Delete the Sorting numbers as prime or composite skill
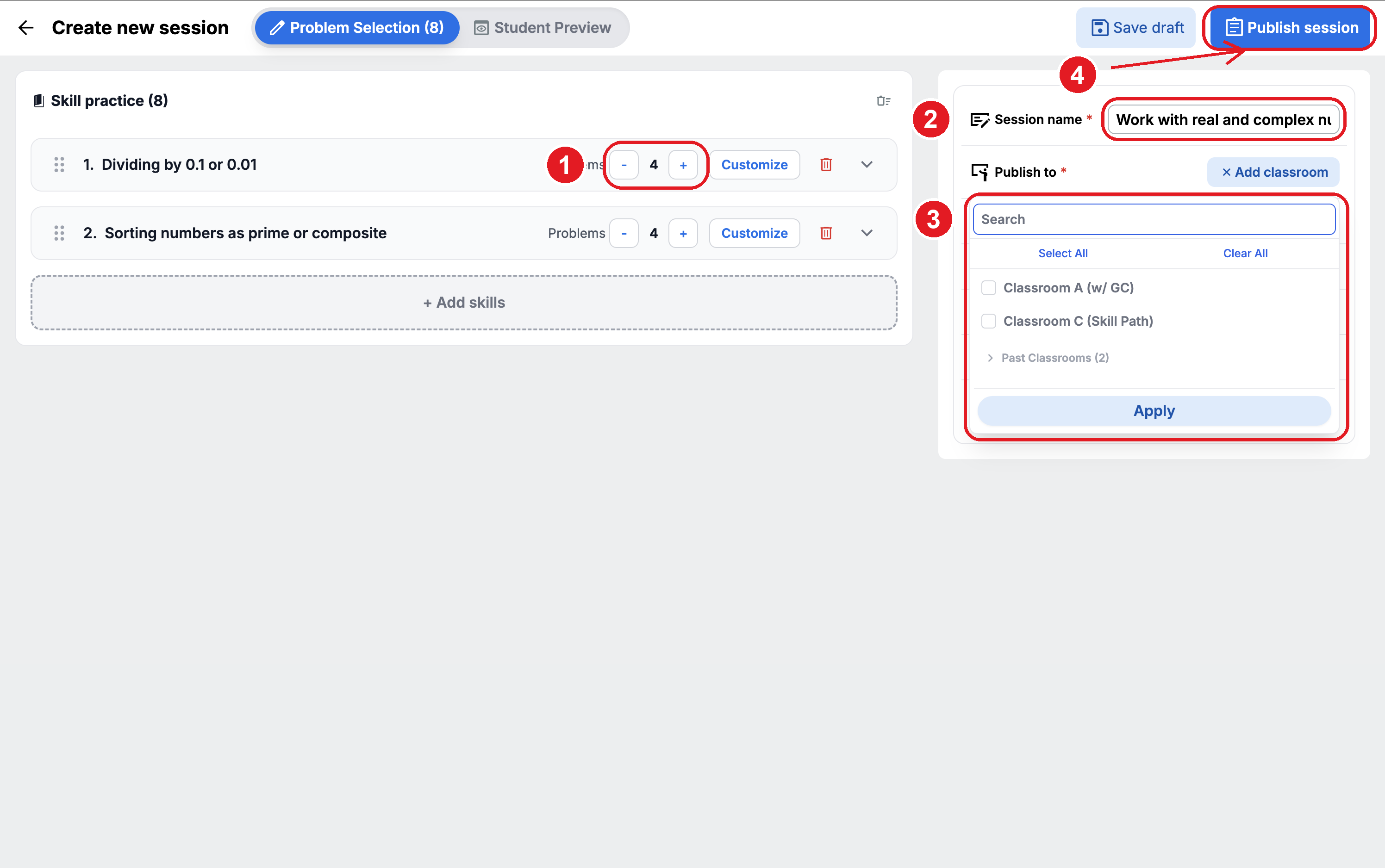The image size is (1385, 868). pos(826,233)
